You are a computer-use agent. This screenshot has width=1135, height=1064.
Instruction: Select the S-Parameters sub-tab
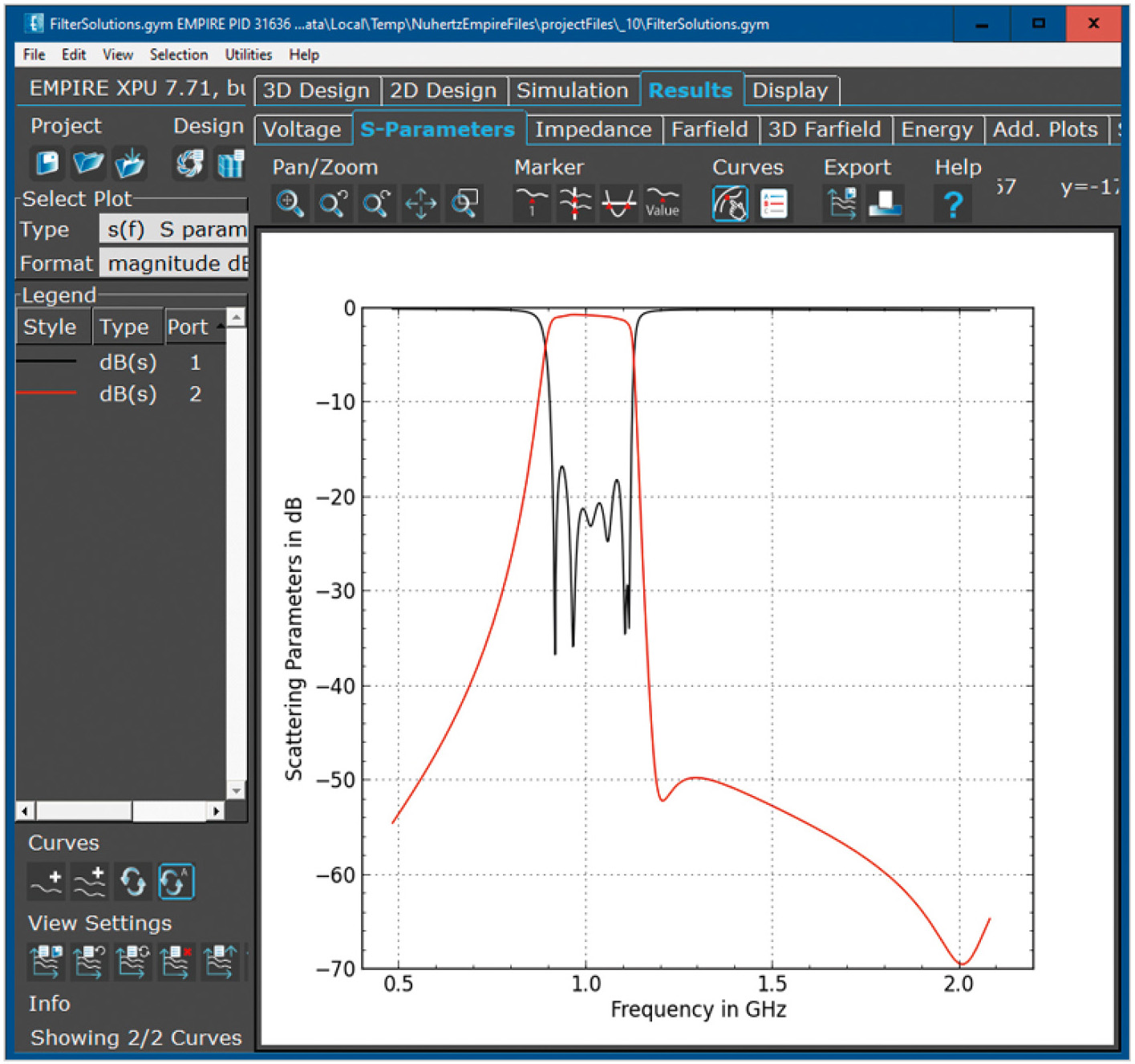(x=438, y=130)
